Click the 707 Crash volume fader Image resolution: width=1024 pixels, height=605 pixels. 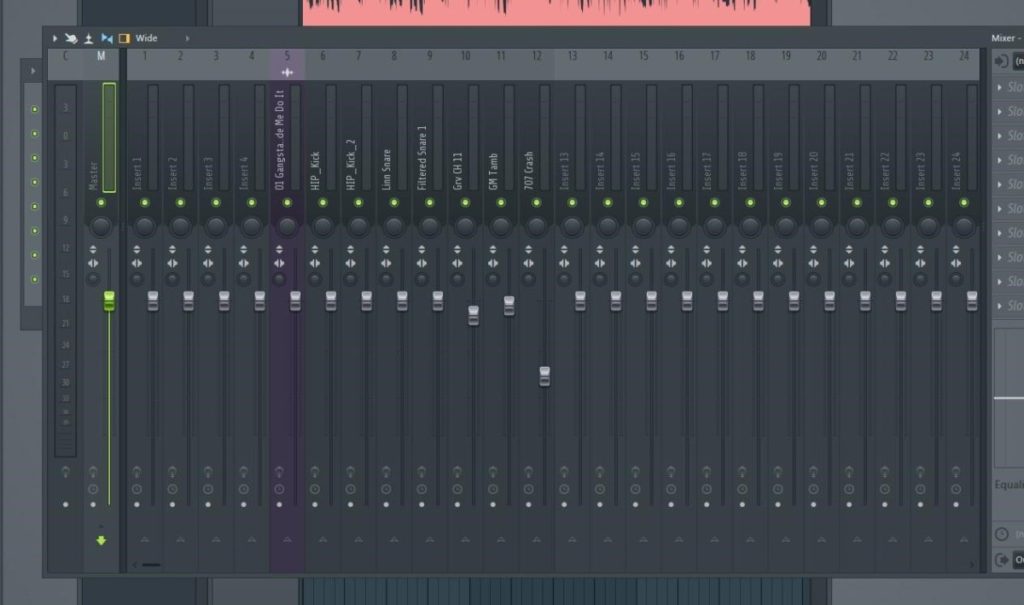(545, 376)
